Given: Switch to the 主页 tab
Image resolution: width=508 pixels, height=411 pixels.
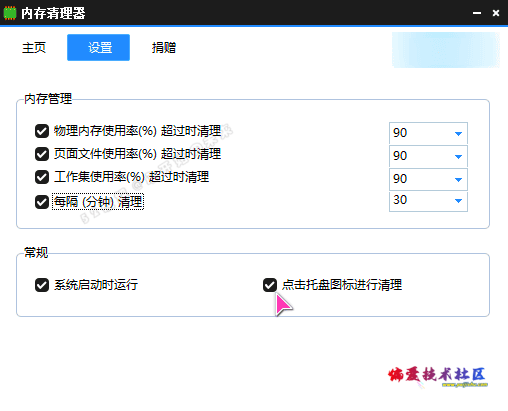Looking at the screenshot, I should [34, 48].
